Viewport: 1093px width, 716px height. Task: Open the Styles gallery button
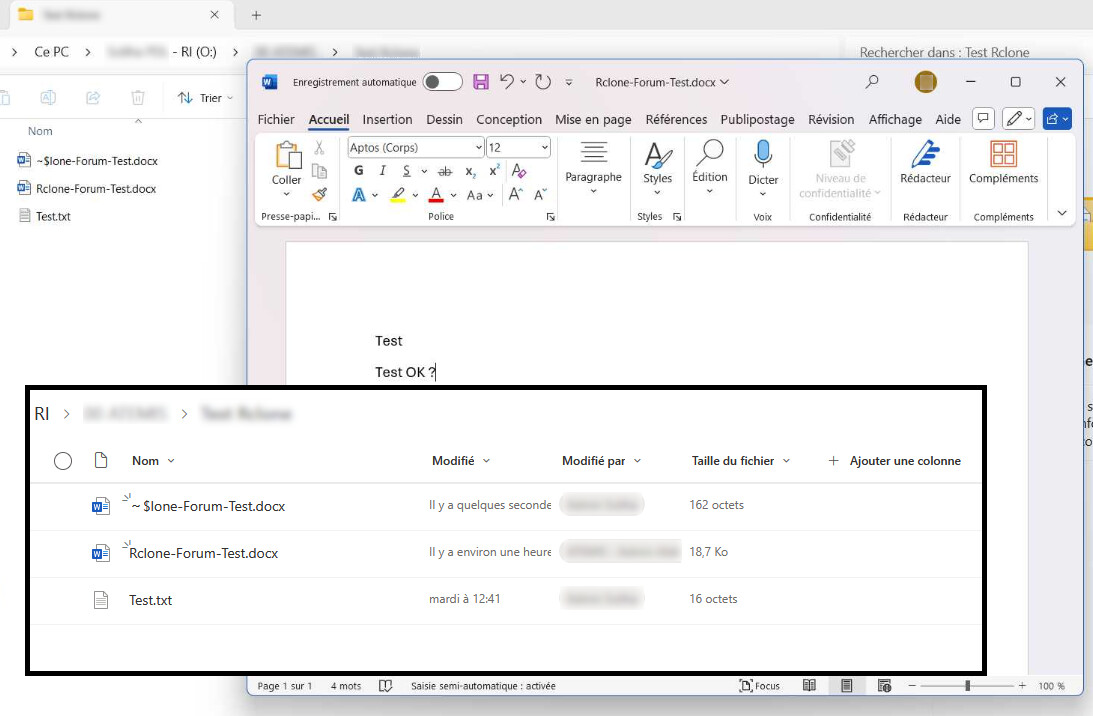[657, 167]
